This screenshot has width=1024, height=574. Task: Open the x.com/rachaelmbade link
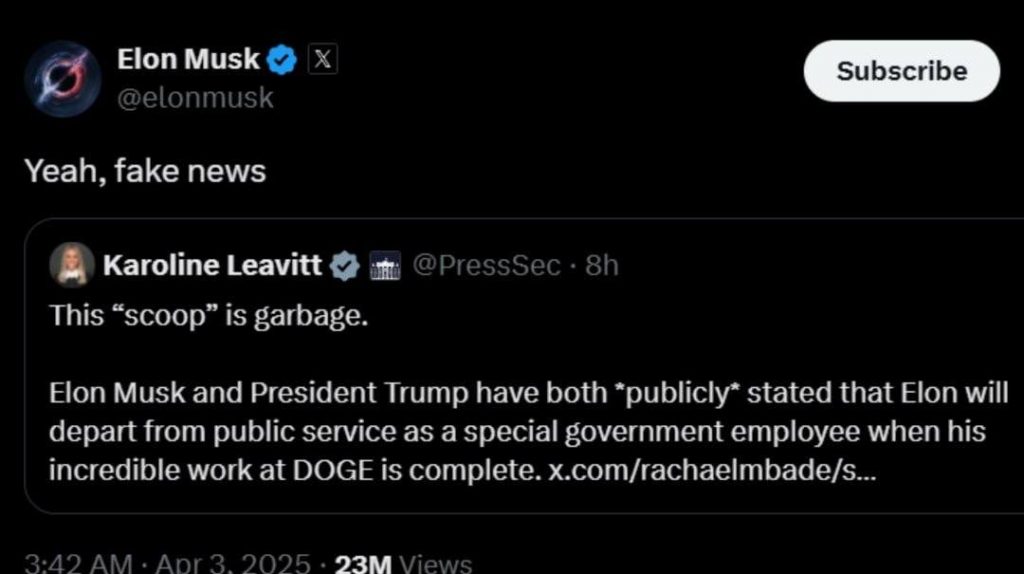[x=712, y=470]
